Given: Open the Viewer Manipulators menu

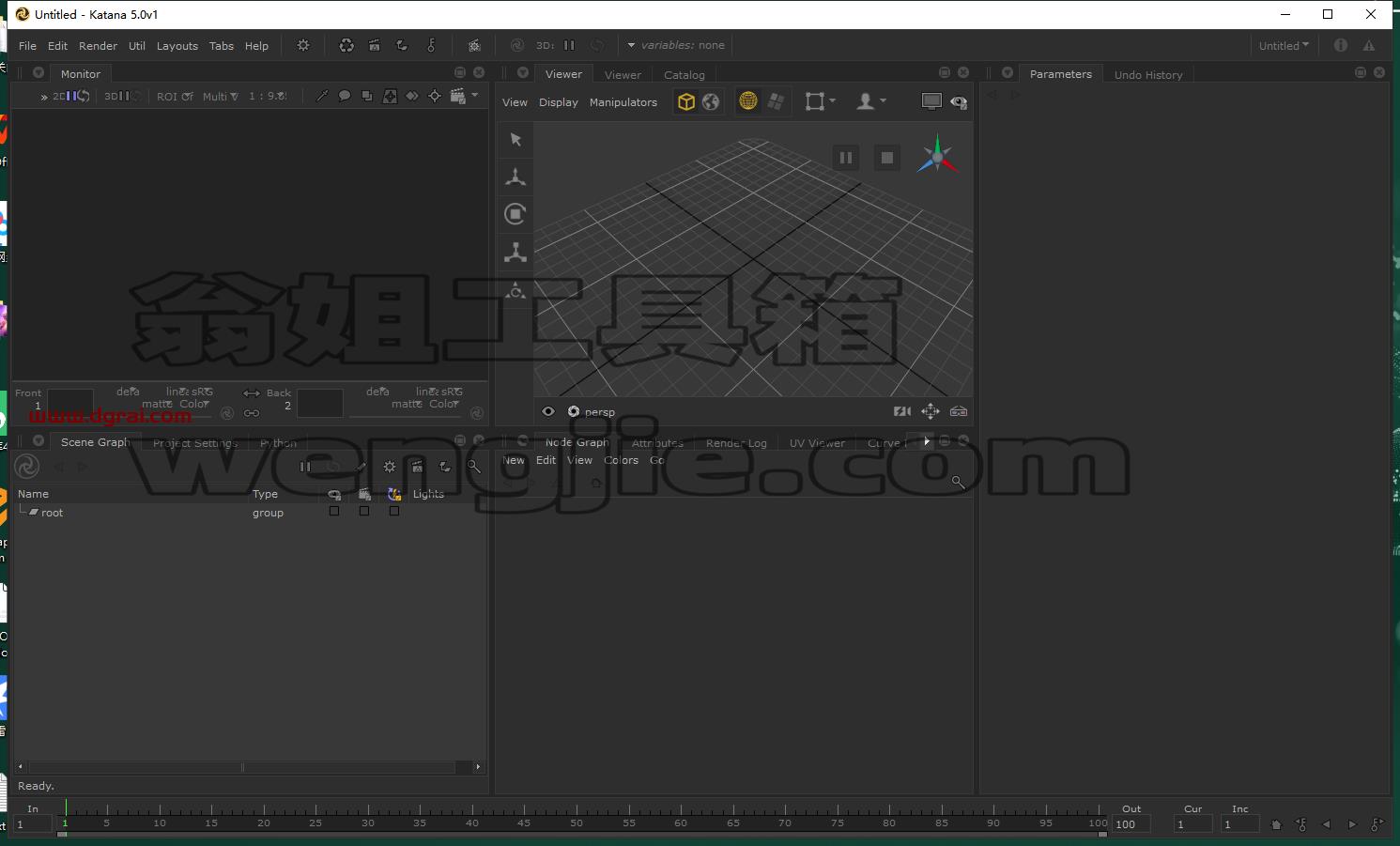Looking at the screenshot, I should (x=623, y=102).
